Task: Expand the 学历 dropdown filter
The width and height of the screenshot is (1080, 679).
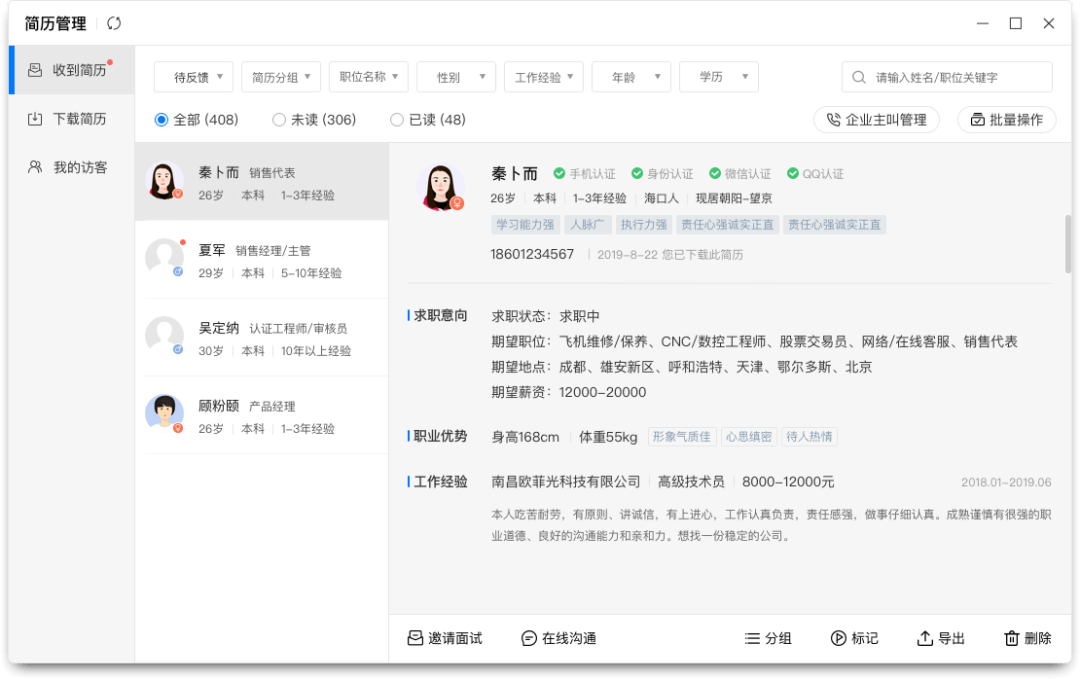Action: [x=718, y=77]
